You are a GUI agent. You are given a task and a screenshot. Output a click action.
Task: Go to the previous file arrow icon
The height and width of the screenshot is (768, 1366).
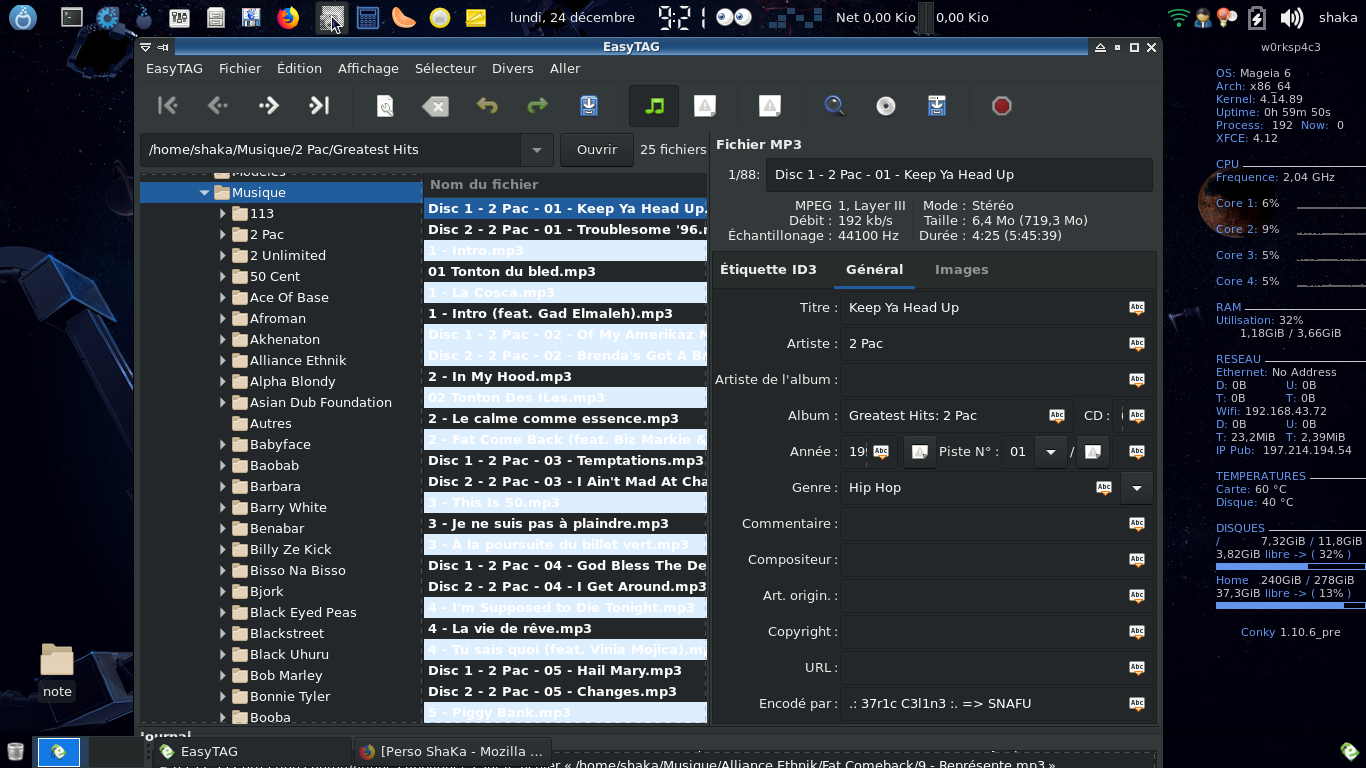(x=218, y=105)
